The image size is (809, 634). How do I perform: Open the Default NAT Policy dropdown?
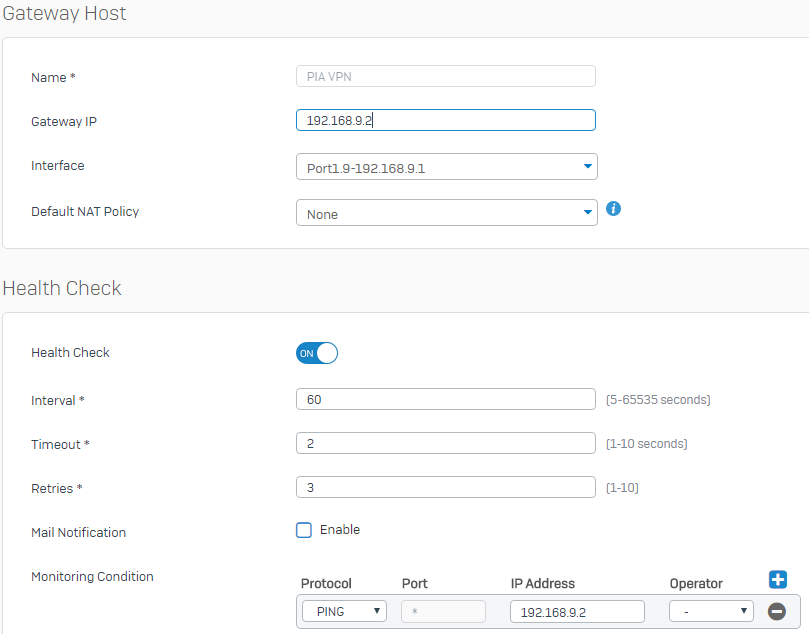[447, 213]
